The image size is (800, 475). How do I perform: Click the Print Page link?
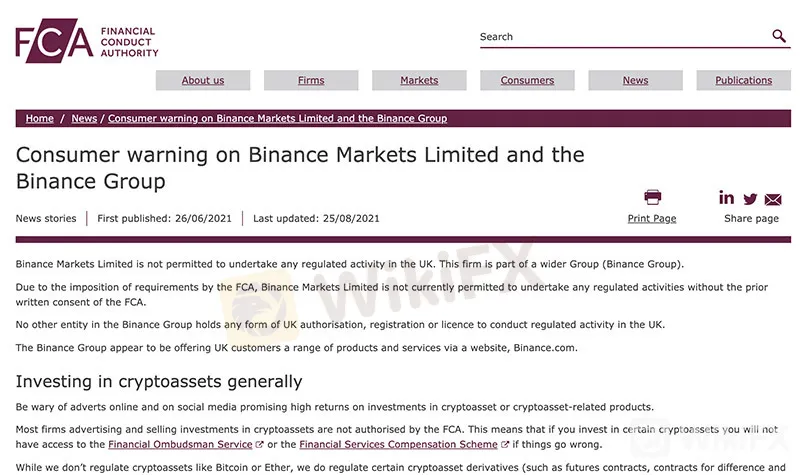652,218
